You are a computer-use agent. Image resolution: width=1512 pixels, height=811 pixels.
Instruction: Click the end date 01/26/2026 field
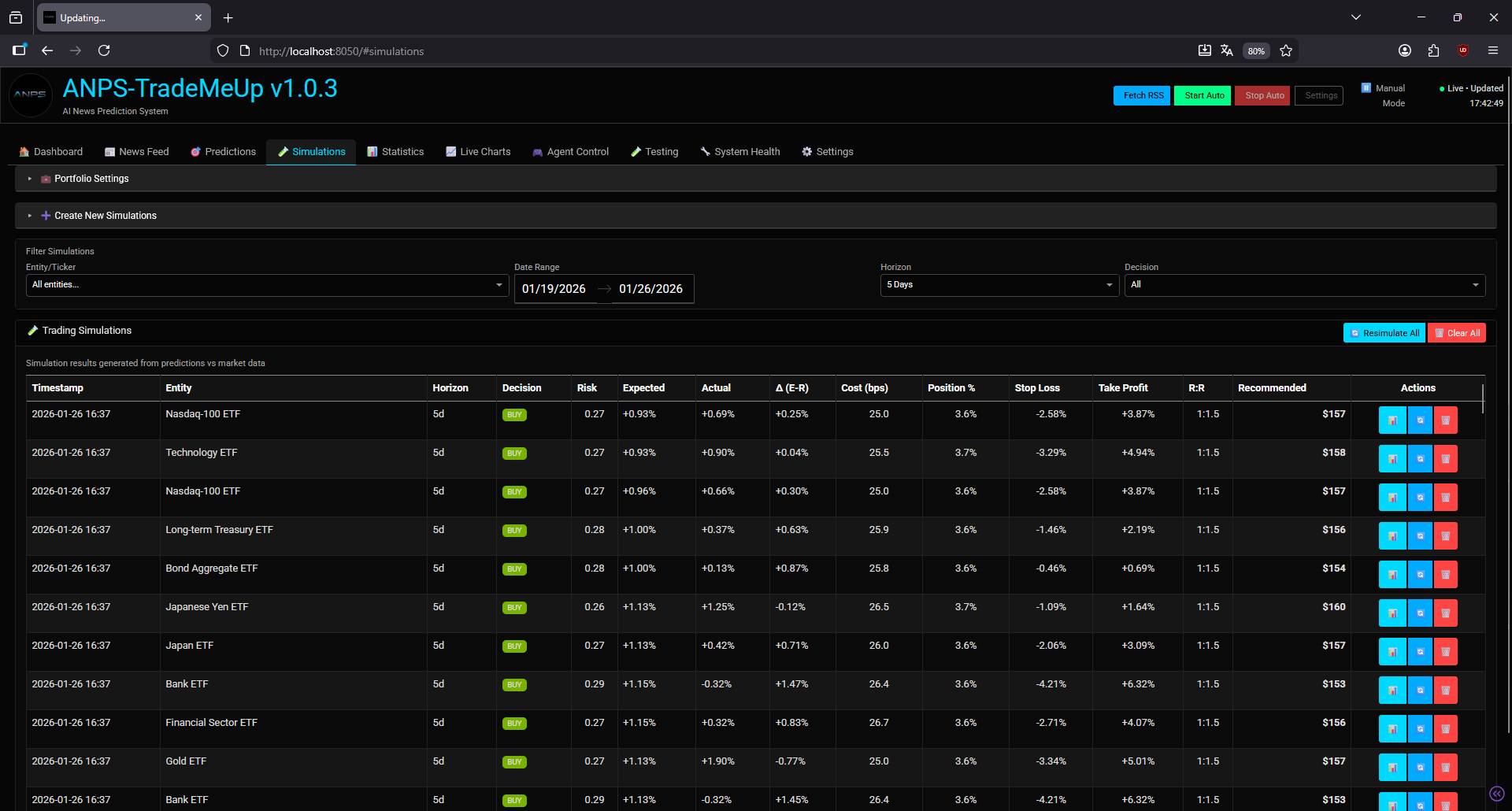pos(650,289)
